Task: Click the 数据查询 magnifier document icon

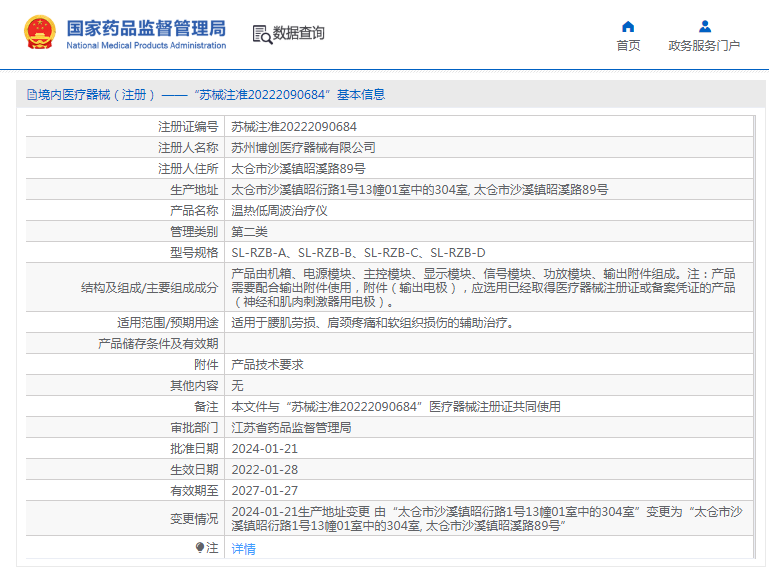Action: click(x=262, y=34)
